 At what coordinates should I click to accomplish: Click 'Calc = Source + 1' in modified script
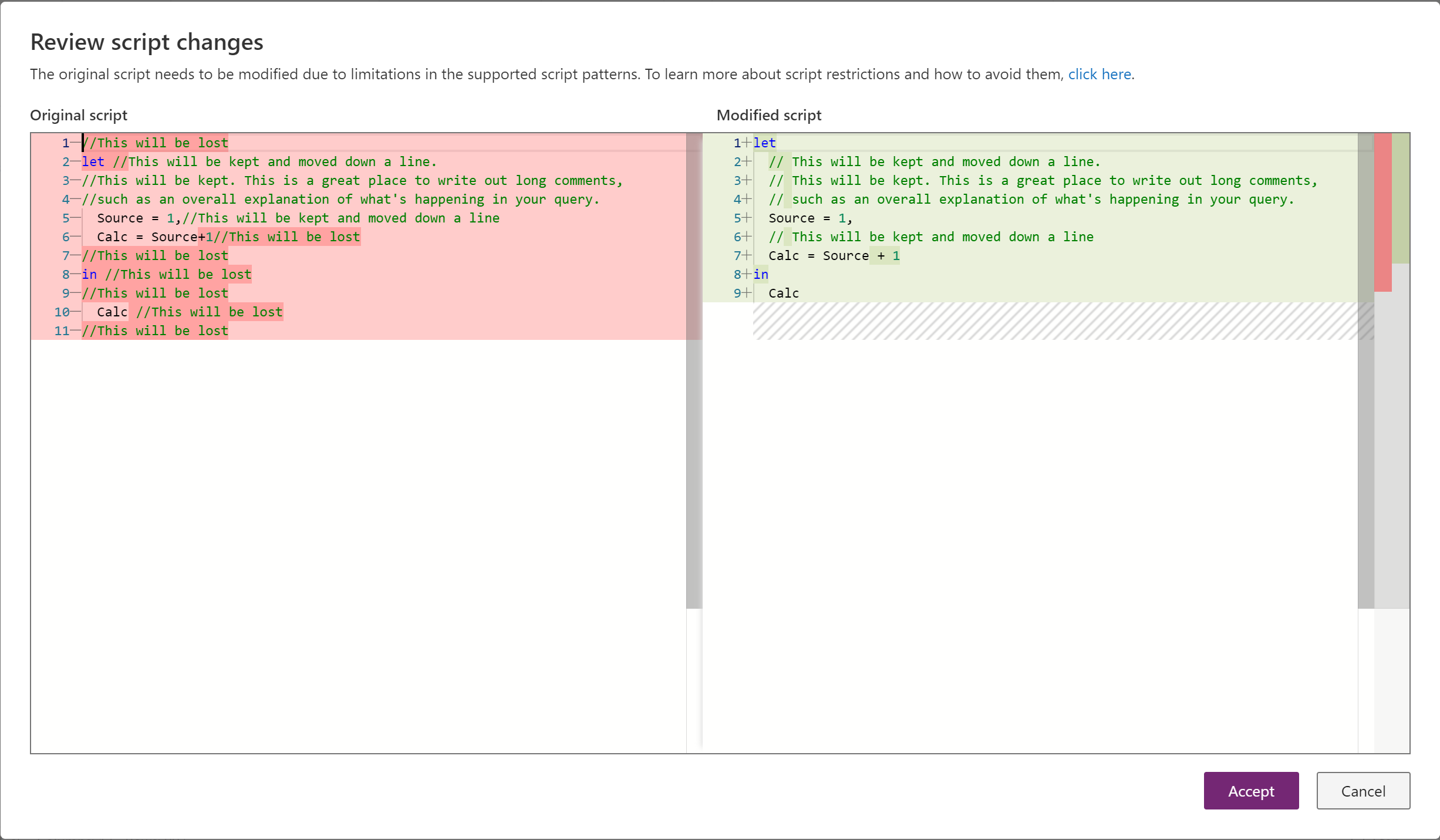coord(833,255)
